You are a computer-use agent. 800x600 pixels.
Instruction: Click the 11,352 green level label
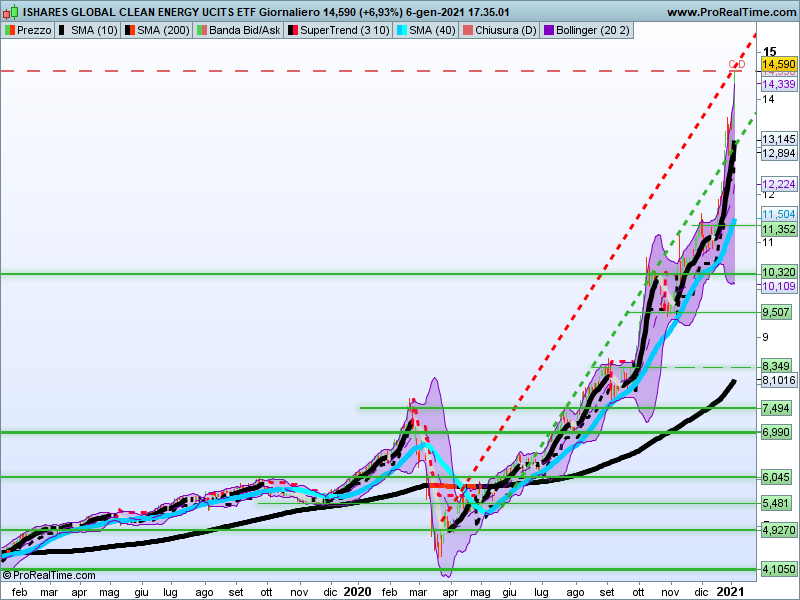[x=779, y=229]
